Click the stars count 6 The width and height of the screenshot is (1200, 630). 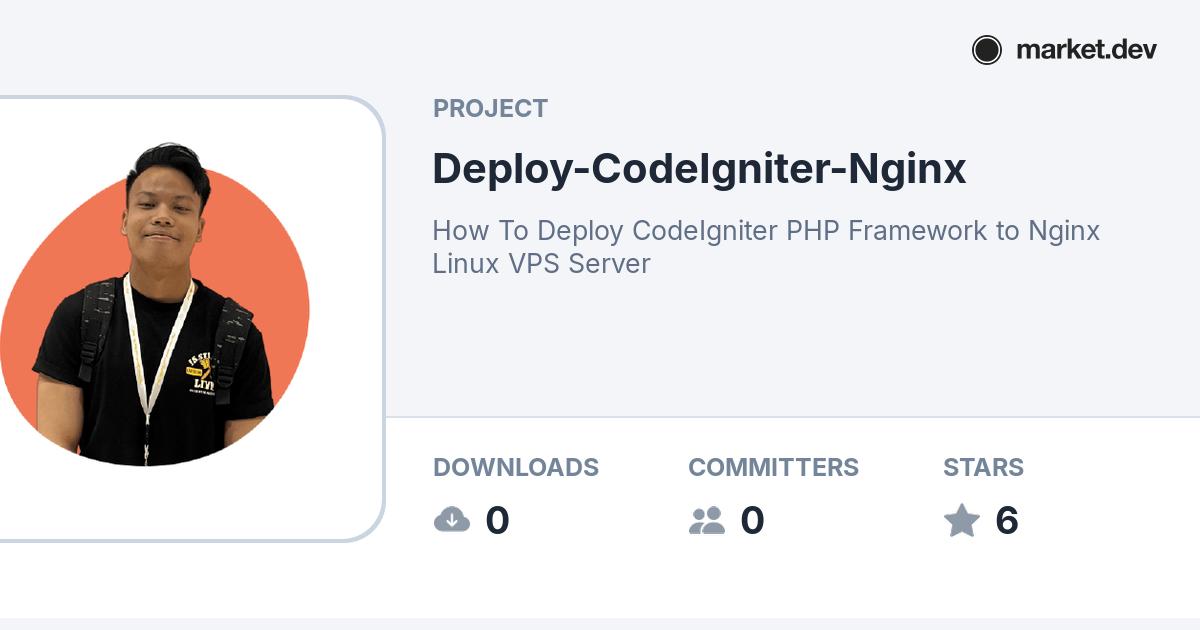coord(1007,521)
